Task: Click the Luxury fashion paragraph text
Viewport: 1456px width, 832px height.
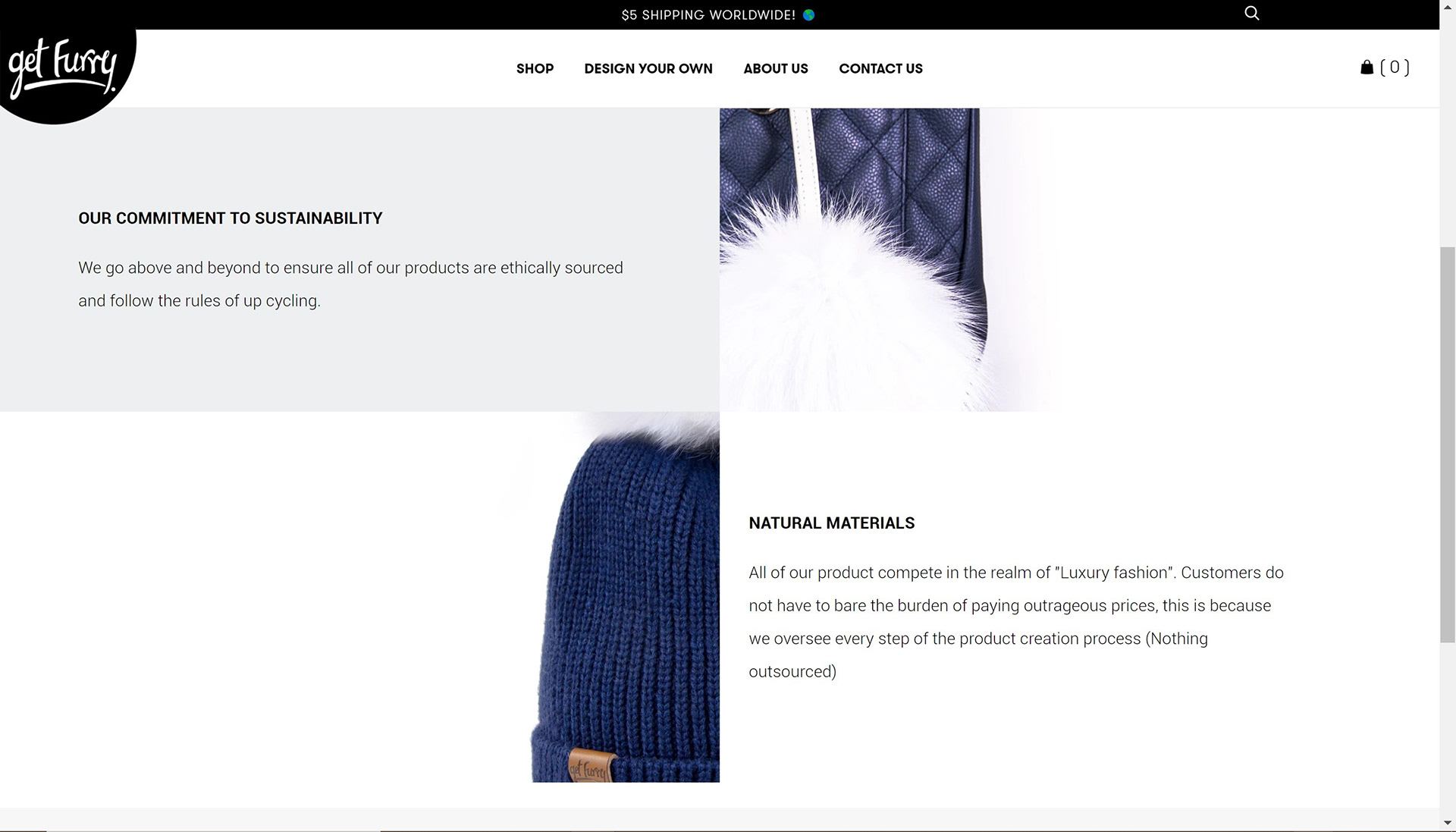Action: click(1016, 622)
